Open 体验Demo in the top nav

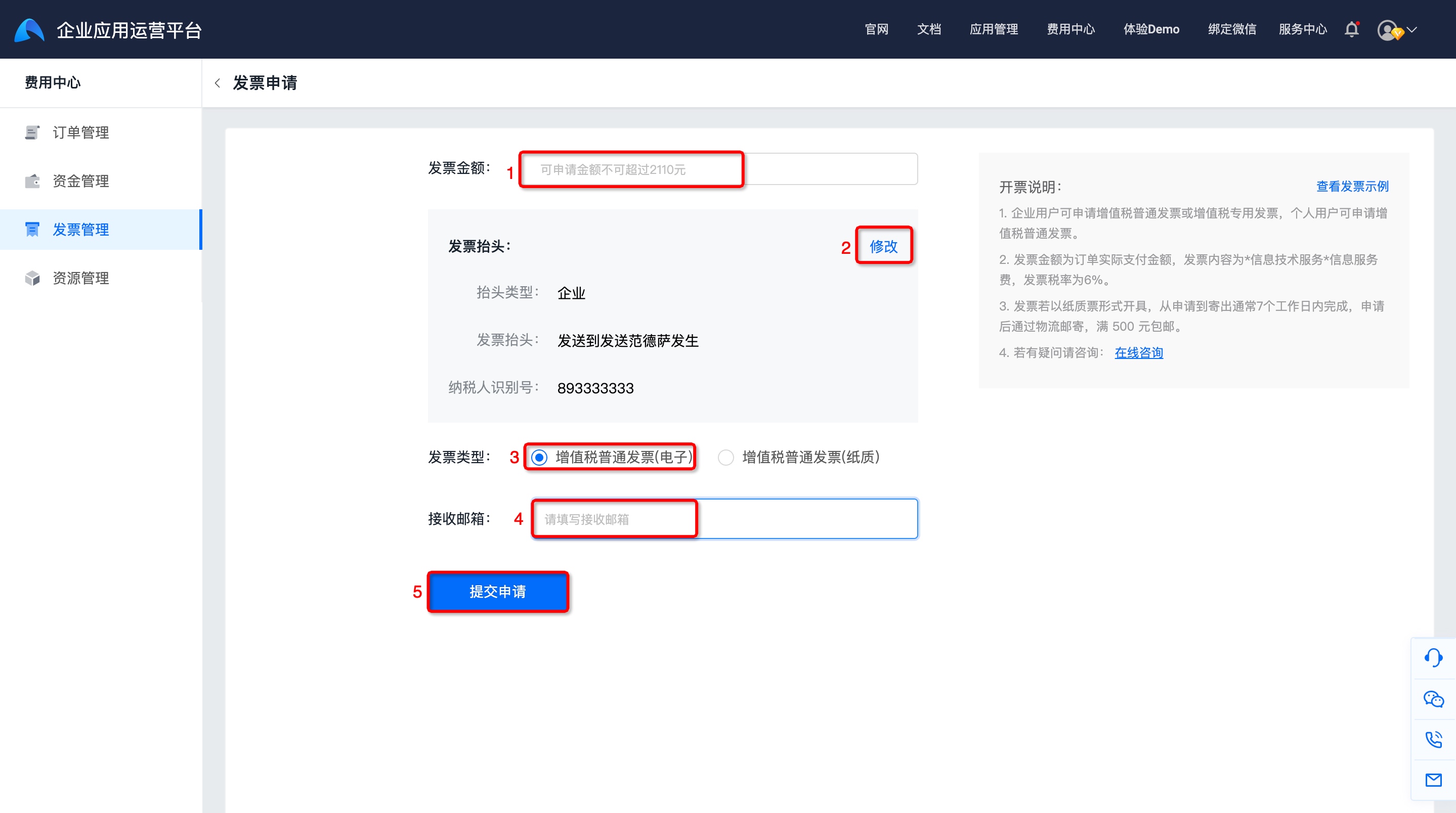1151,29
